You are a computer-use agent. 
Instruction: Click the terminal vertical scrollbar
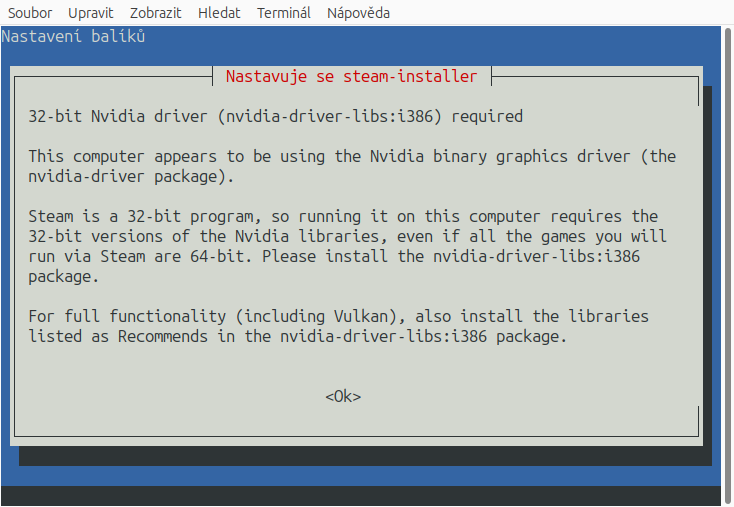click(x=728, y=266)
